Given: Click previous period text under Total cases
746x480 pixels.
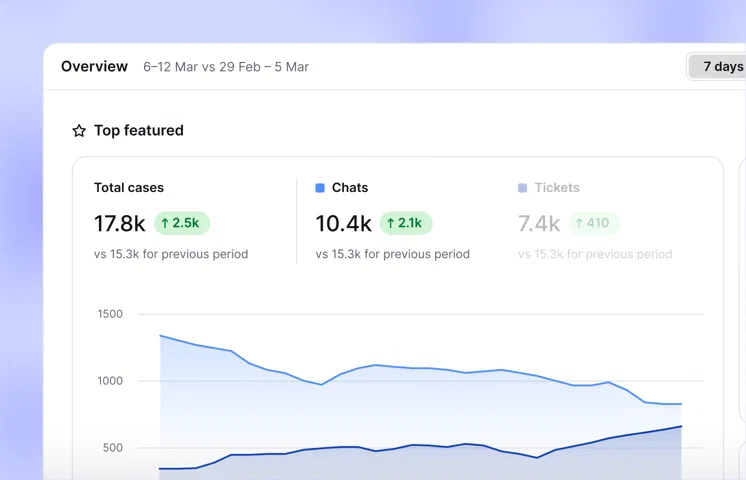Looking at the screenshot, I should pos(171,254).
